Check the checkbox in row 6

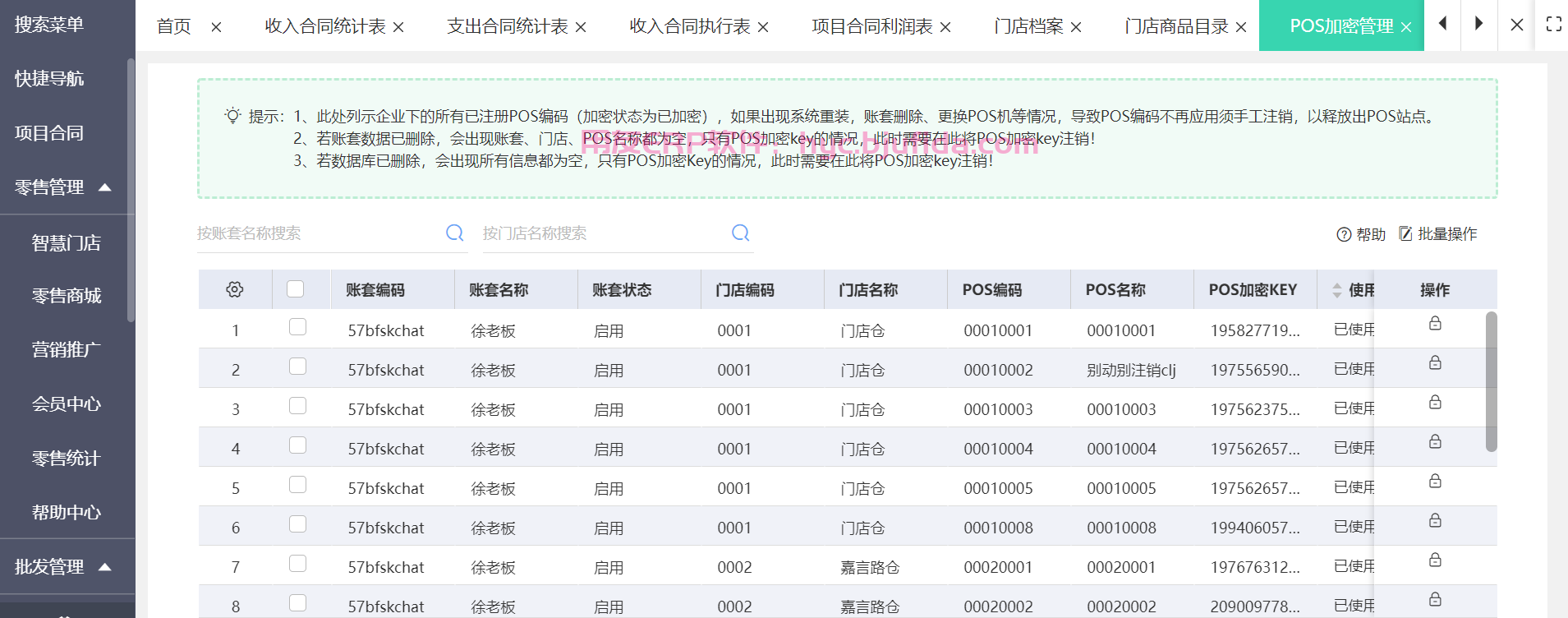[x=297, y=524]
